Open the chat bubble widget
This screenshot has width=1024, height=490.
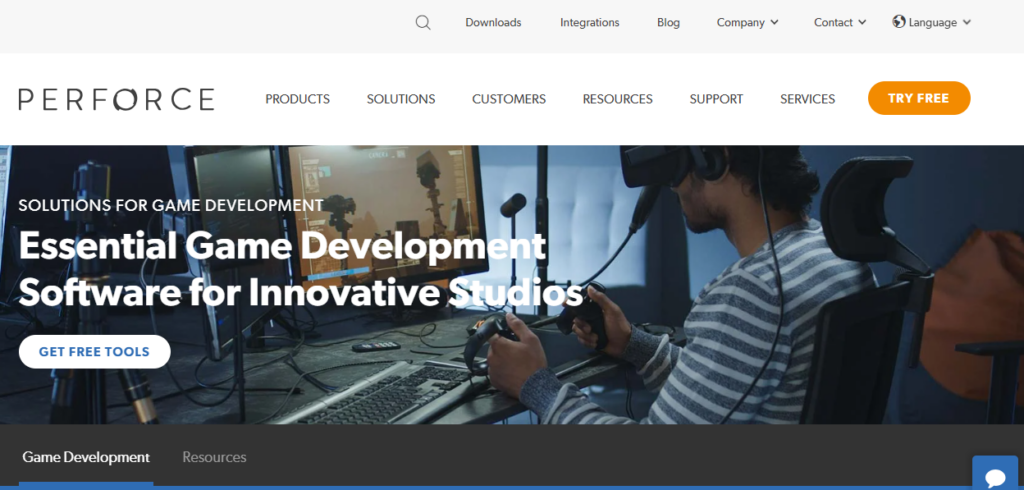coord(996,475)
